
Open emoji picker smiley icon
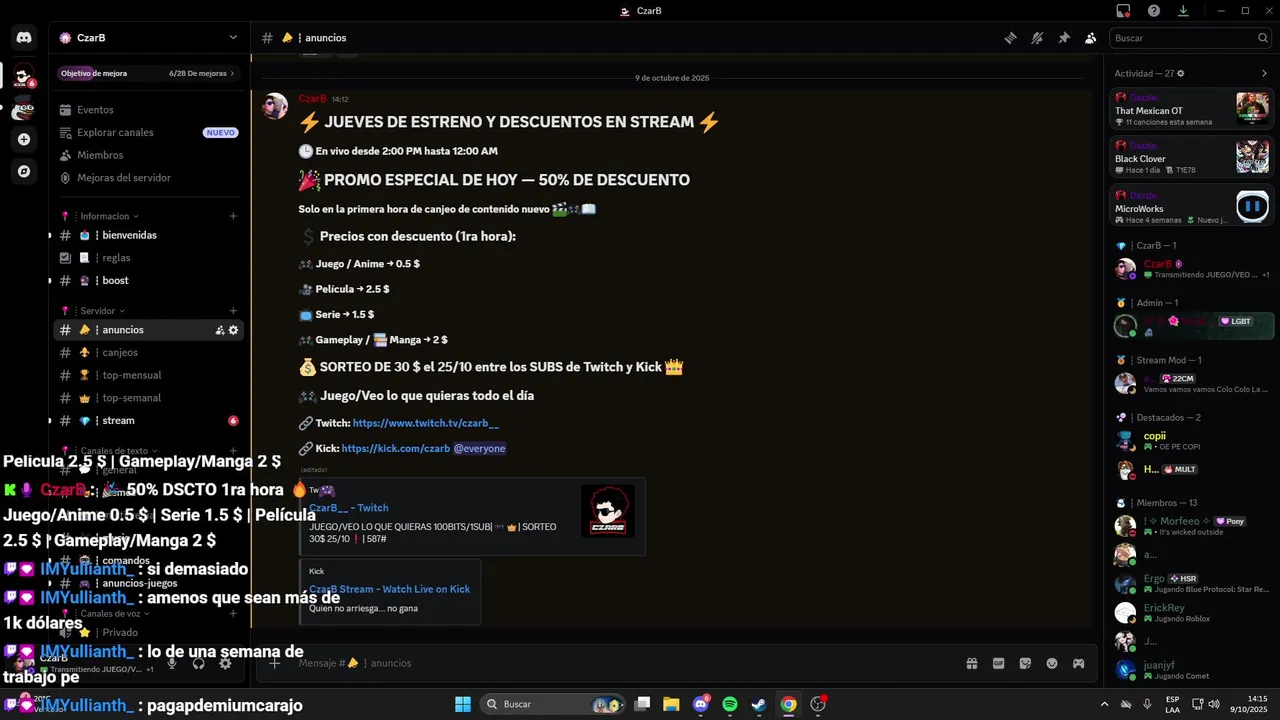1052,663
